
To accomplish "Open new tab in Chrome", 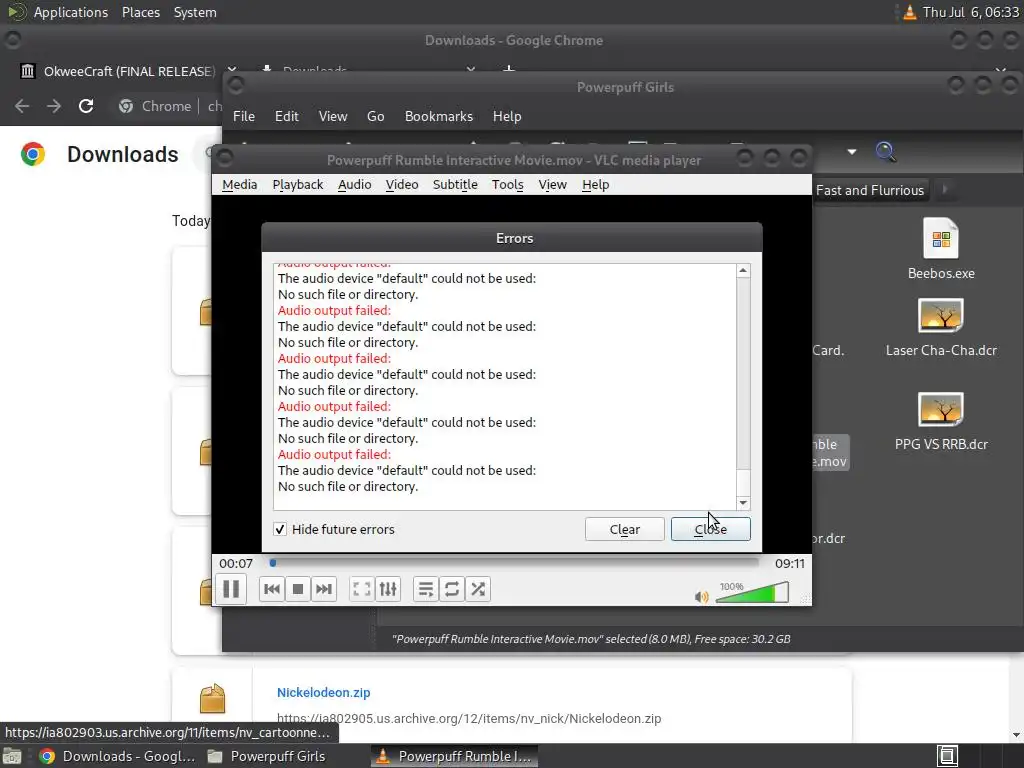I will pyautogui.click(x=509, y=68).
